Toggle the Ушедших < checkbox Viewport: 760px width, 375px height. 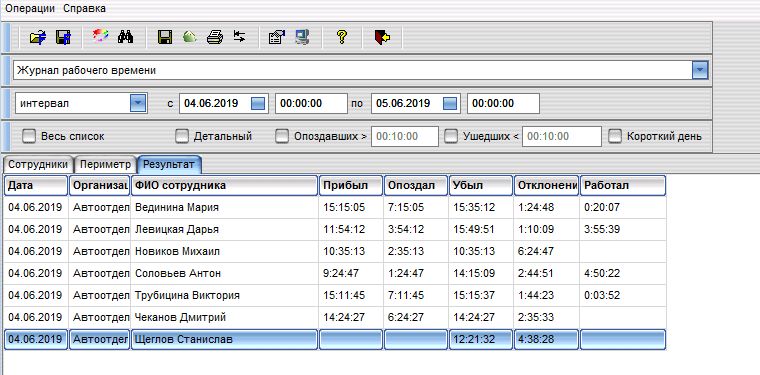(451, 137)
